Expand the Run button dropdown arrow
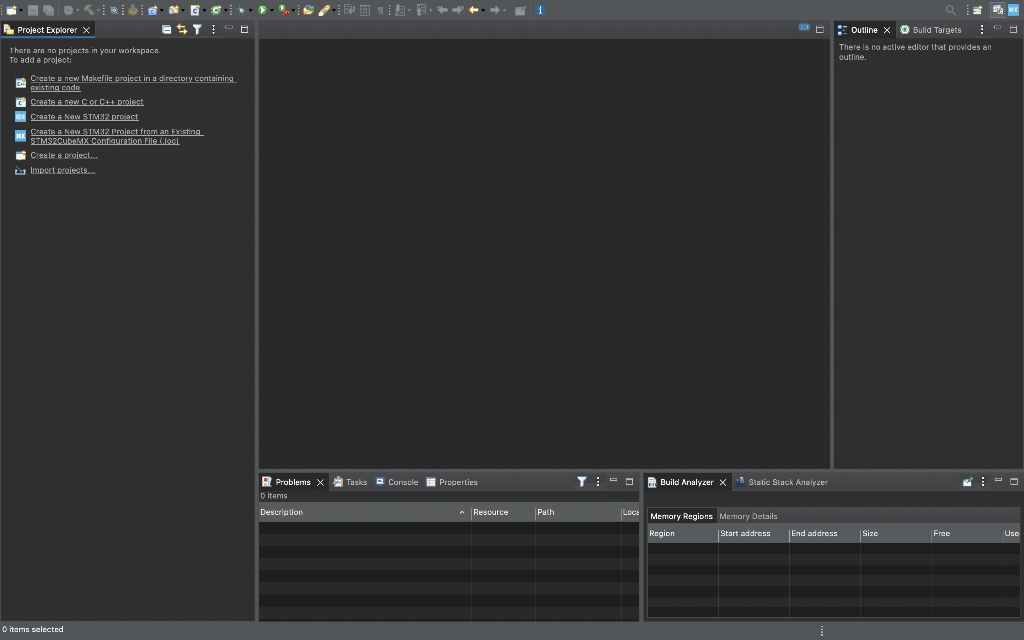Image resolution: width=1024 pixels, height=640 pixels. tap(272, 10)
